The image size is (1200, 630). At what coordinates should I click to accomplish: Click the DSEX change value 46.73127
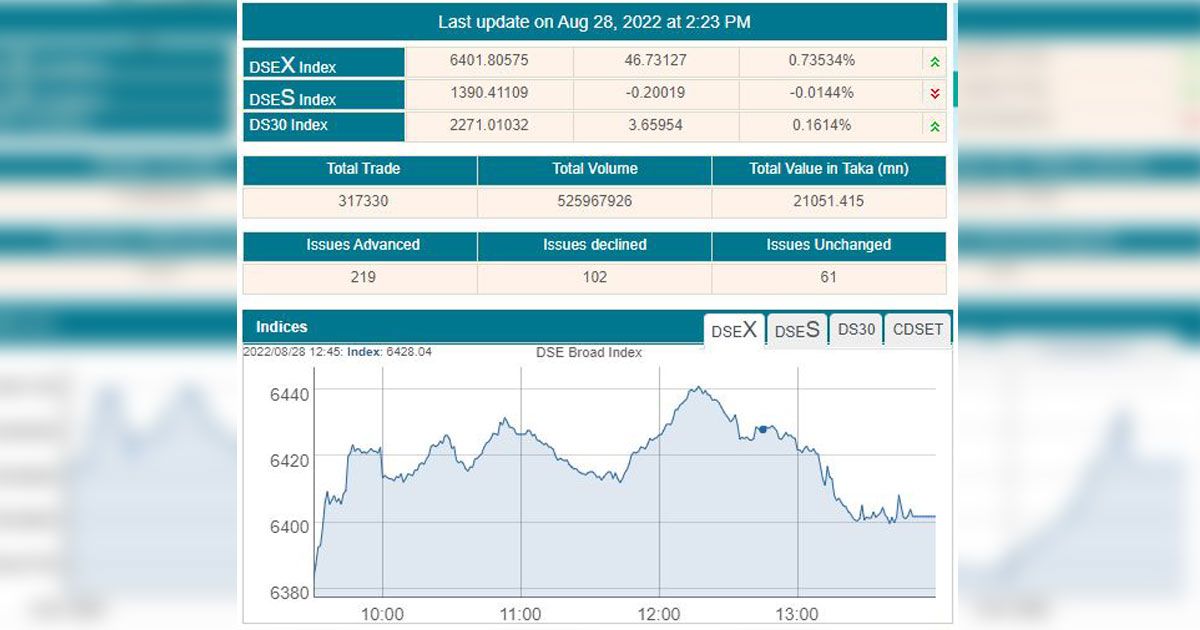pyautogui.click(x=656, y=61)
